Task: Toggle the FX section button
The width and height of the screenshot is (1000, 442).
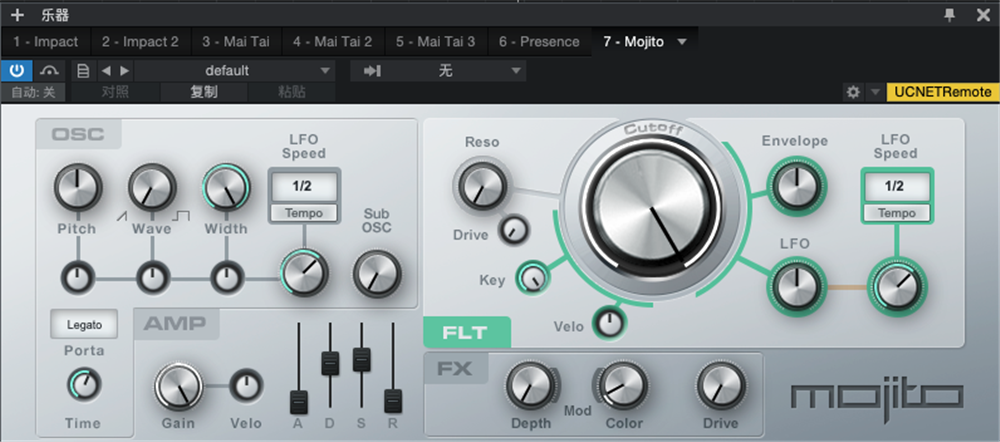Action: pos(455,369)
